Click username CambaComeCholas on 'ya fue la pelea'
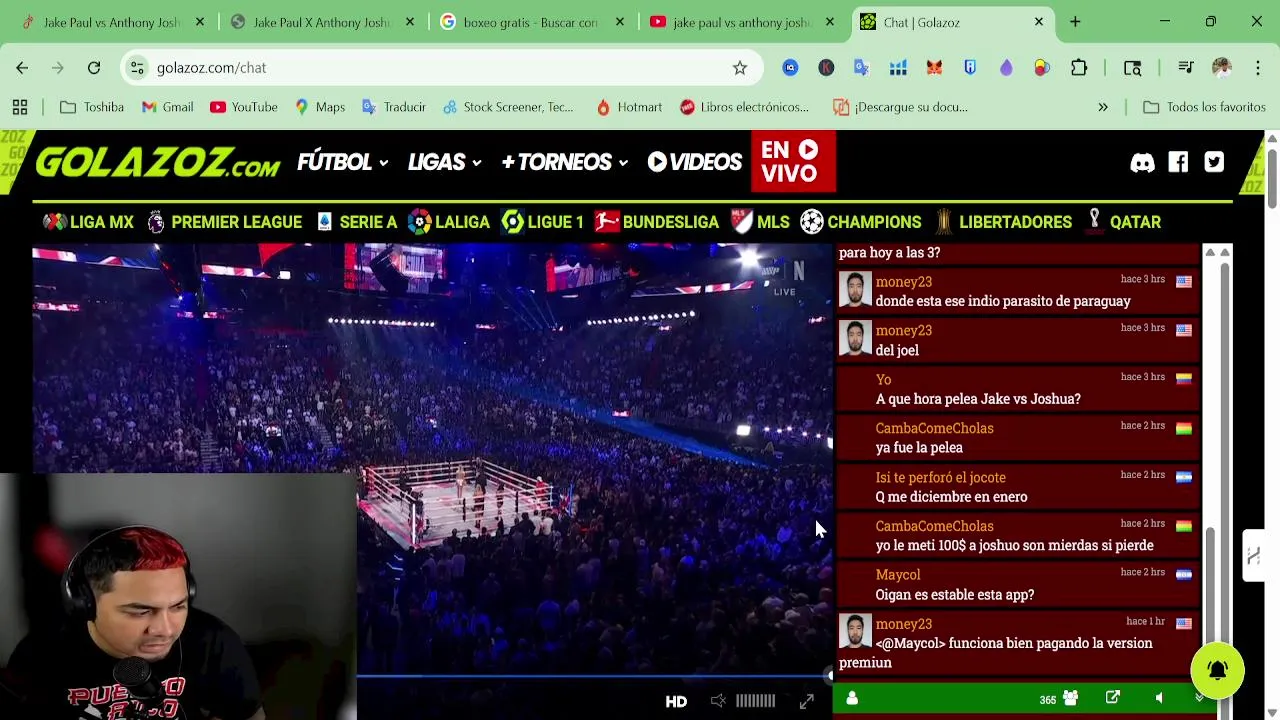The width and height of the screenshot is (1280, 720). 934,428
